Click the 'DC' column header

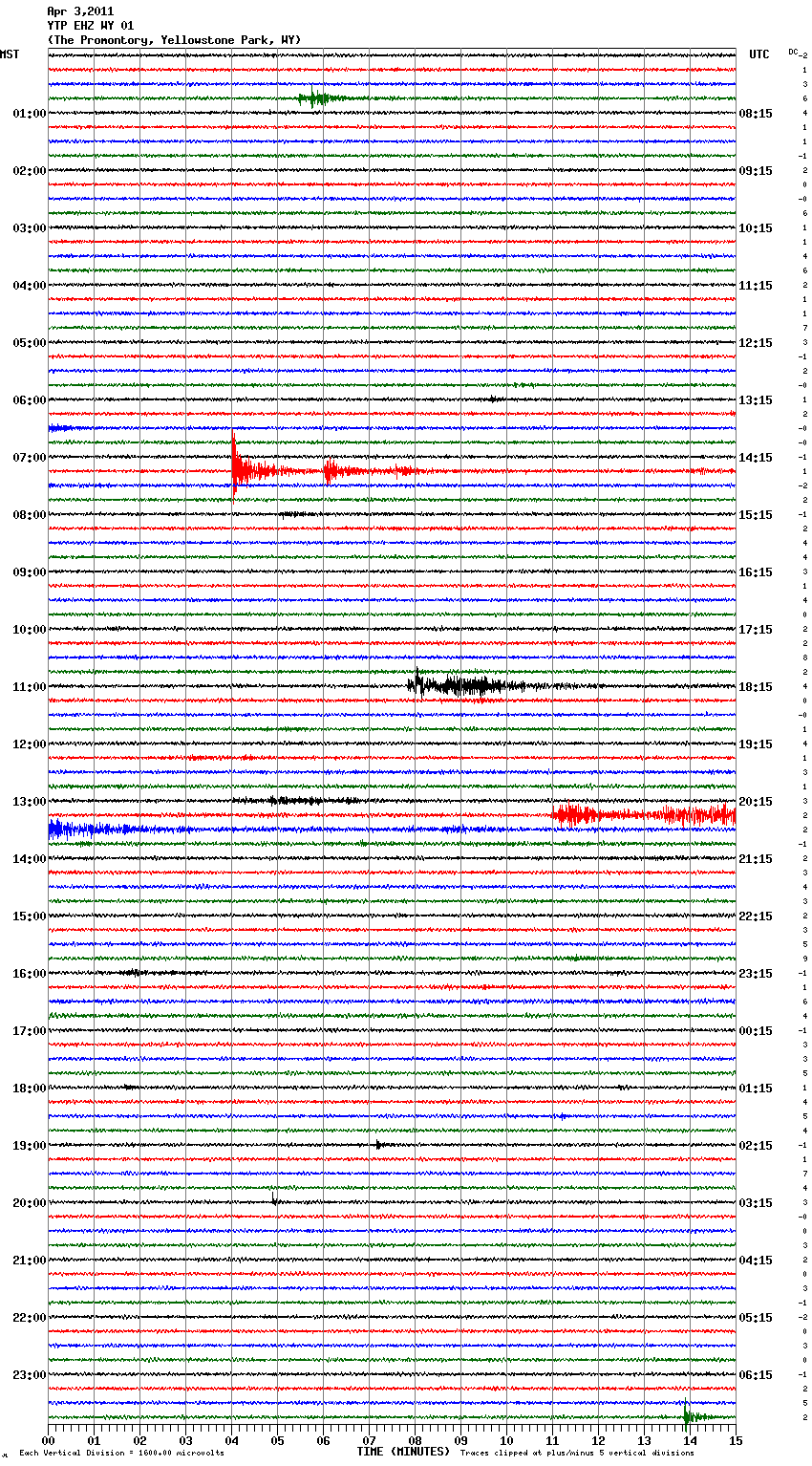pos(793,52)
